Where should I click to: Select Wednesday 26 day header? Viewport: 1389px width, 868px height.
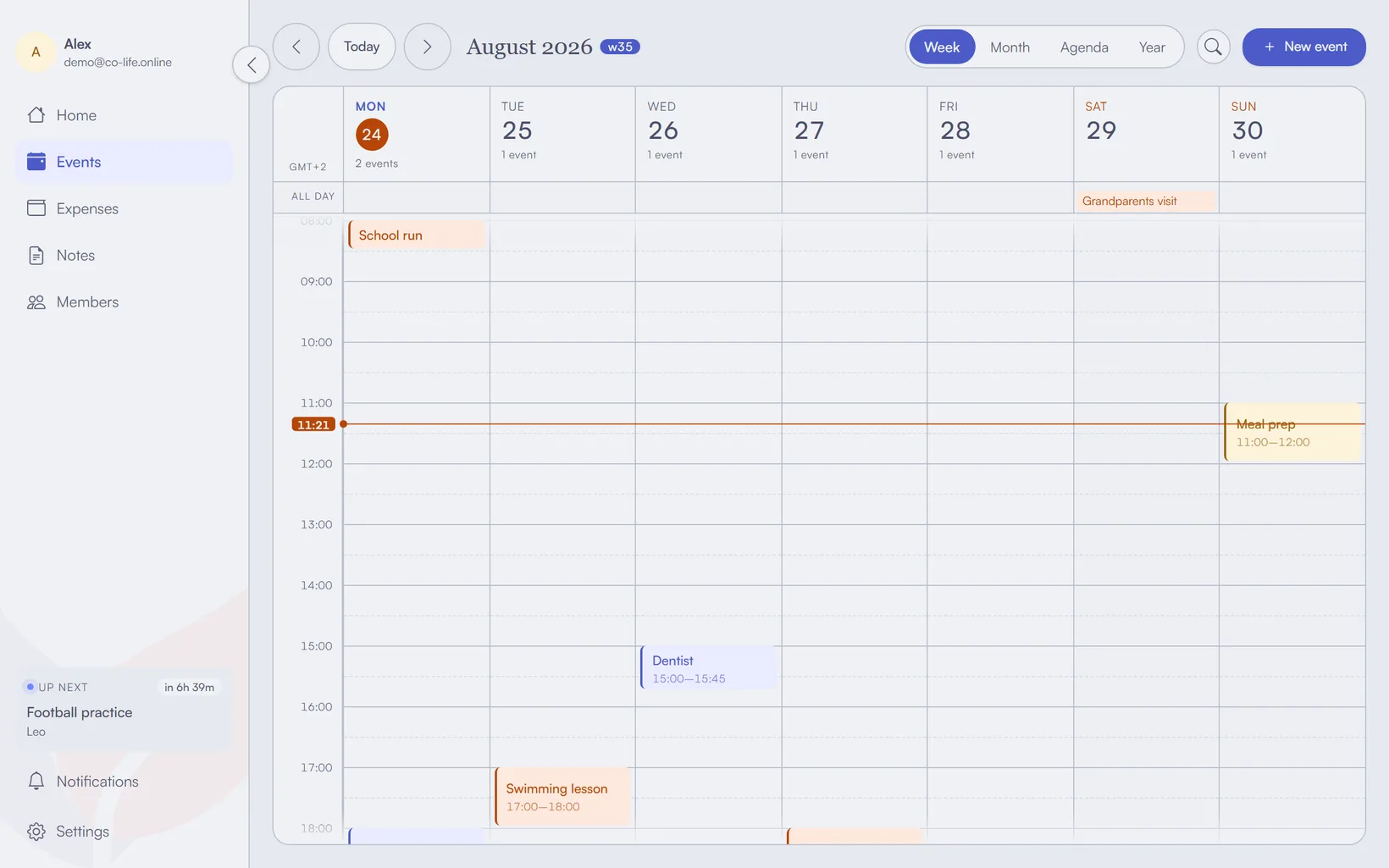(x=708, y=134)
